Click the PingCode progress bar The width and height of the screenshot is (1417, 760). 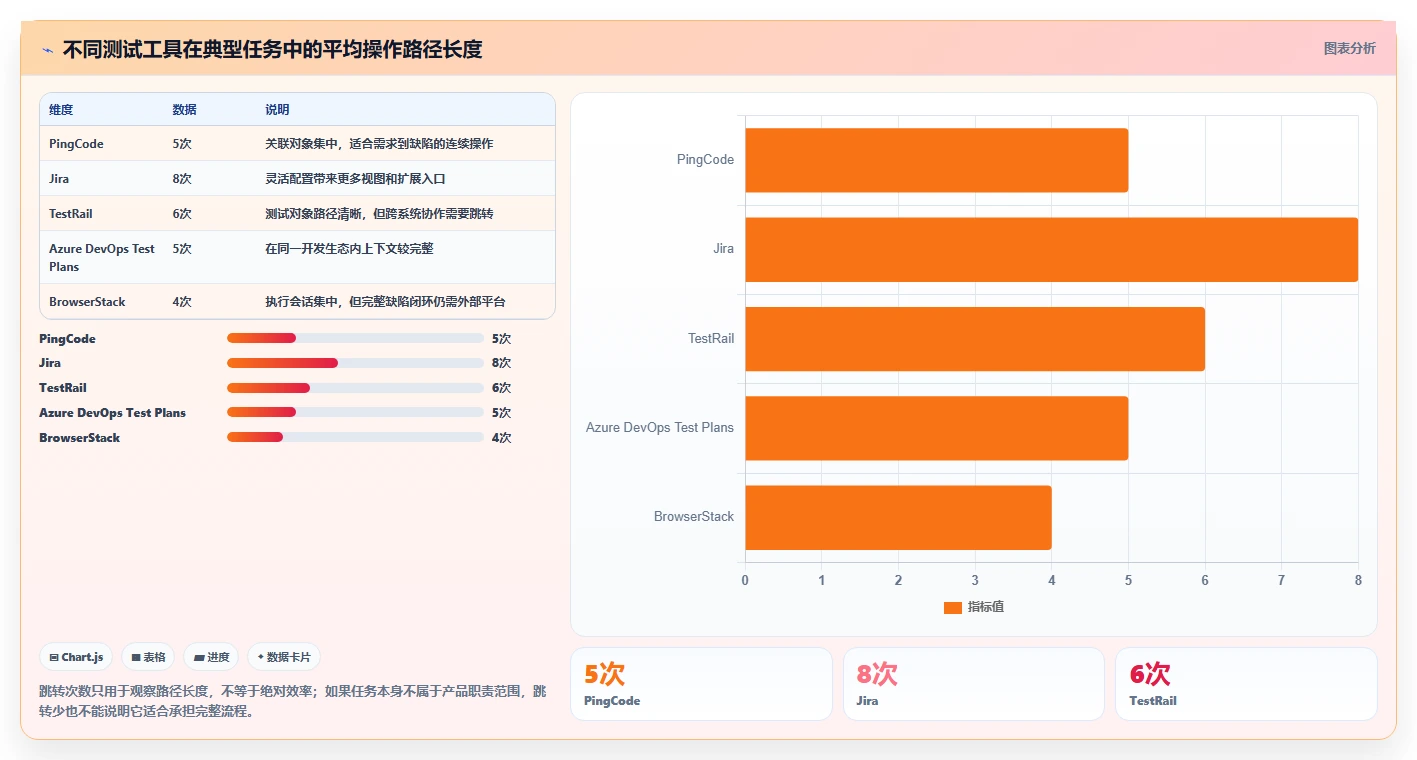pos(355,338)
